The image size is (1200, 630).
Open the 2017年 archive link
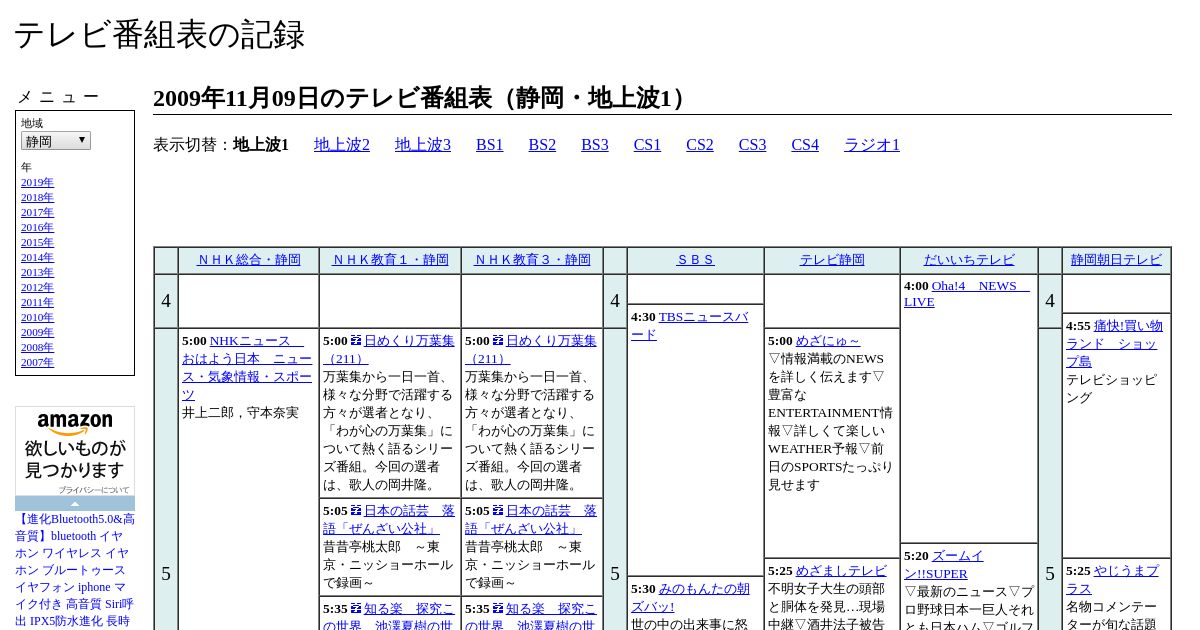point(37,213)
